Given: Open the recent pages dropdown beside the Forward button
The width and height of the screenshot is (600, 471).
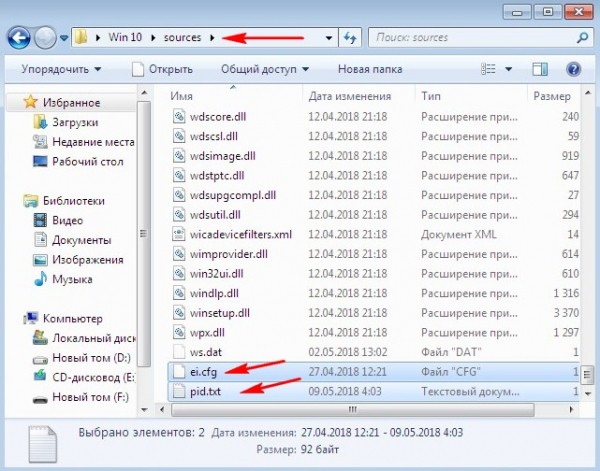Looking at the screenshot, I should click(x=64, y=38).
